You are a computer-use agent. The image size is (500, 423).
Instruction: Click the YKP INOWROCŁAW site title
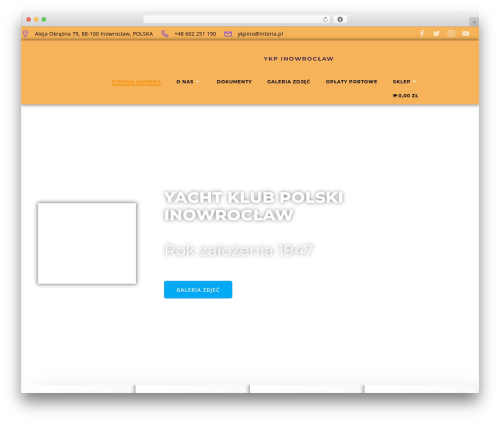298,59
